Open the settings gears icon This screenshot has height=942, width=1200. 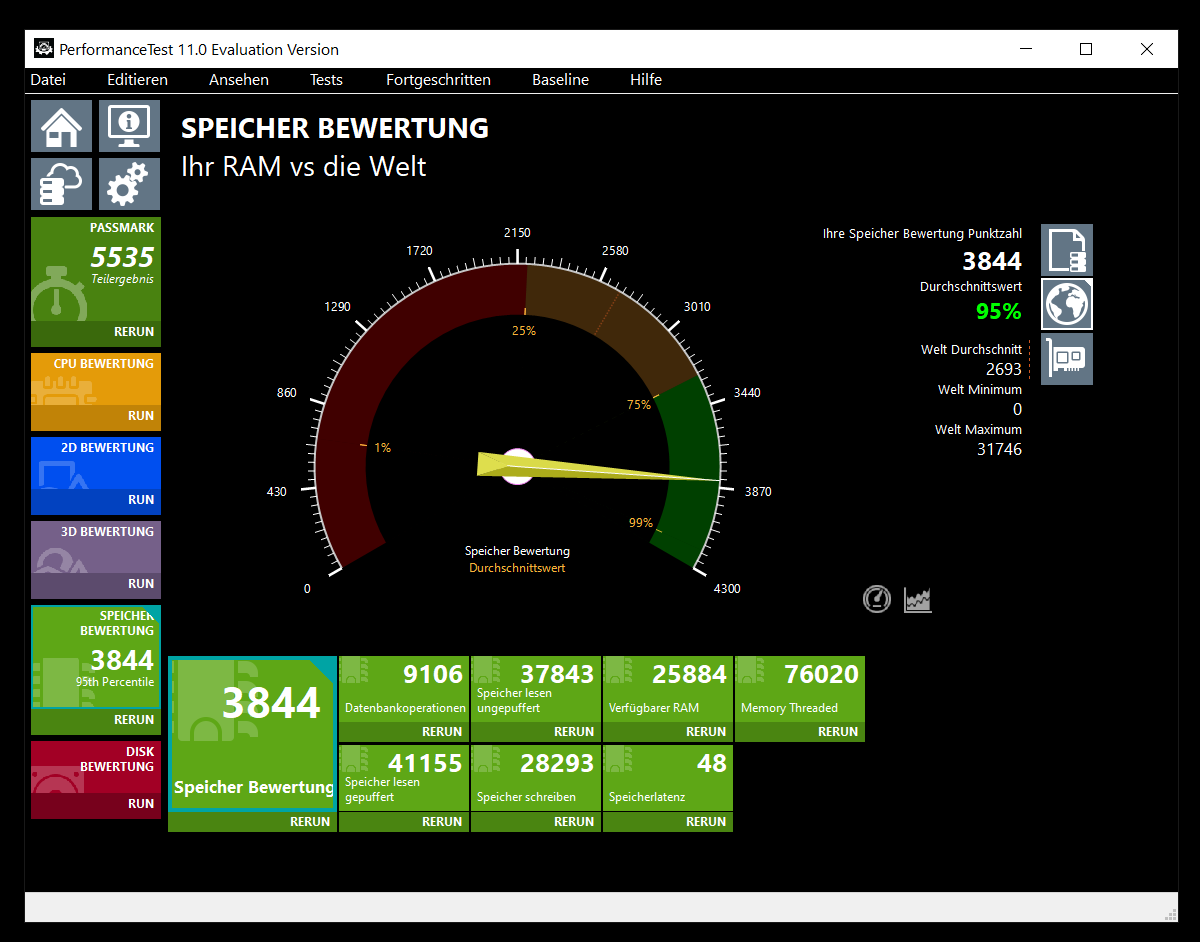pyautogui.click(x=129, y=184)
